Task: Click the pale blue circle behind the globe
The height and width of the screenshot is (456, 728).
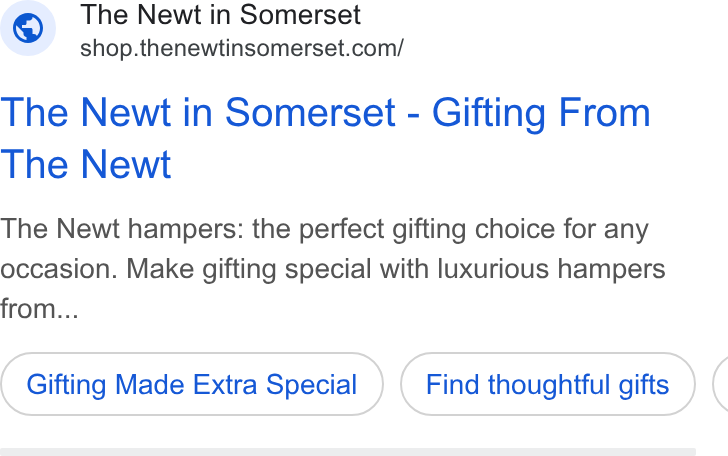Action: [x=28, y=28]
